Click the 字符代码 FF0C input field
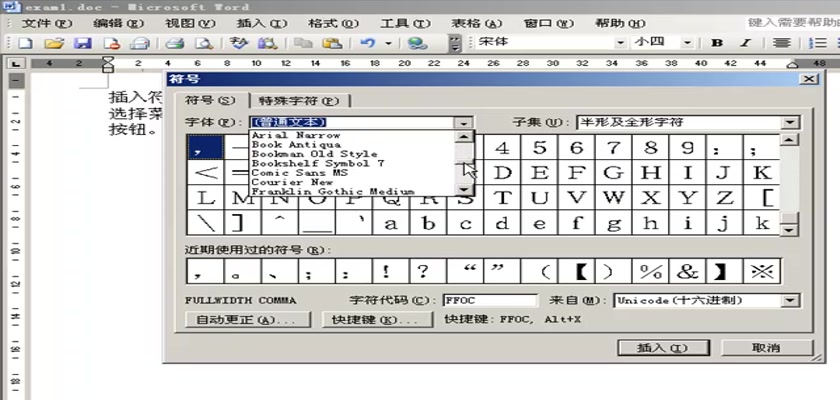The width and height of the screenshot is (840, 400). (490, 300)
